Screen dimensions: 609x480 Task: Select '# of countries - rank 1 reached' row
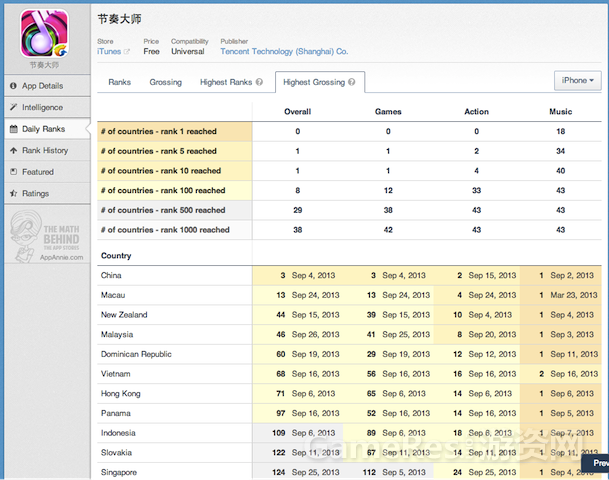349,132
